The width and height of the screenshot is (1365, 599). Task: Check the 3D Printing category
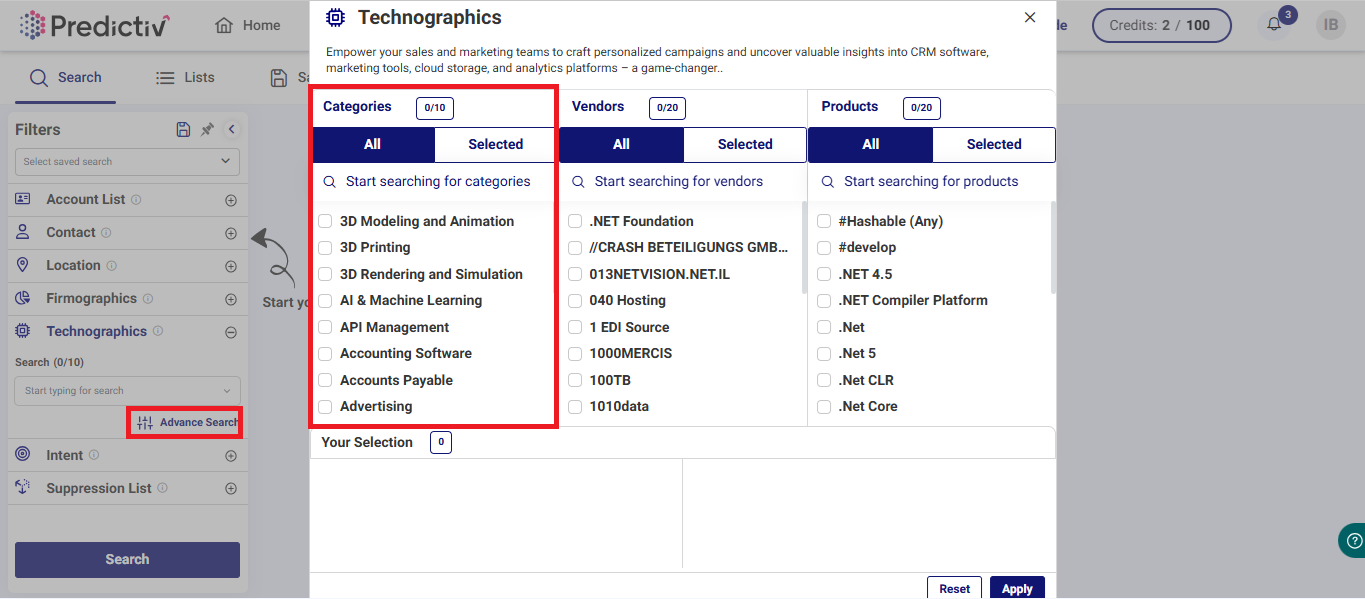pos(325,247)
